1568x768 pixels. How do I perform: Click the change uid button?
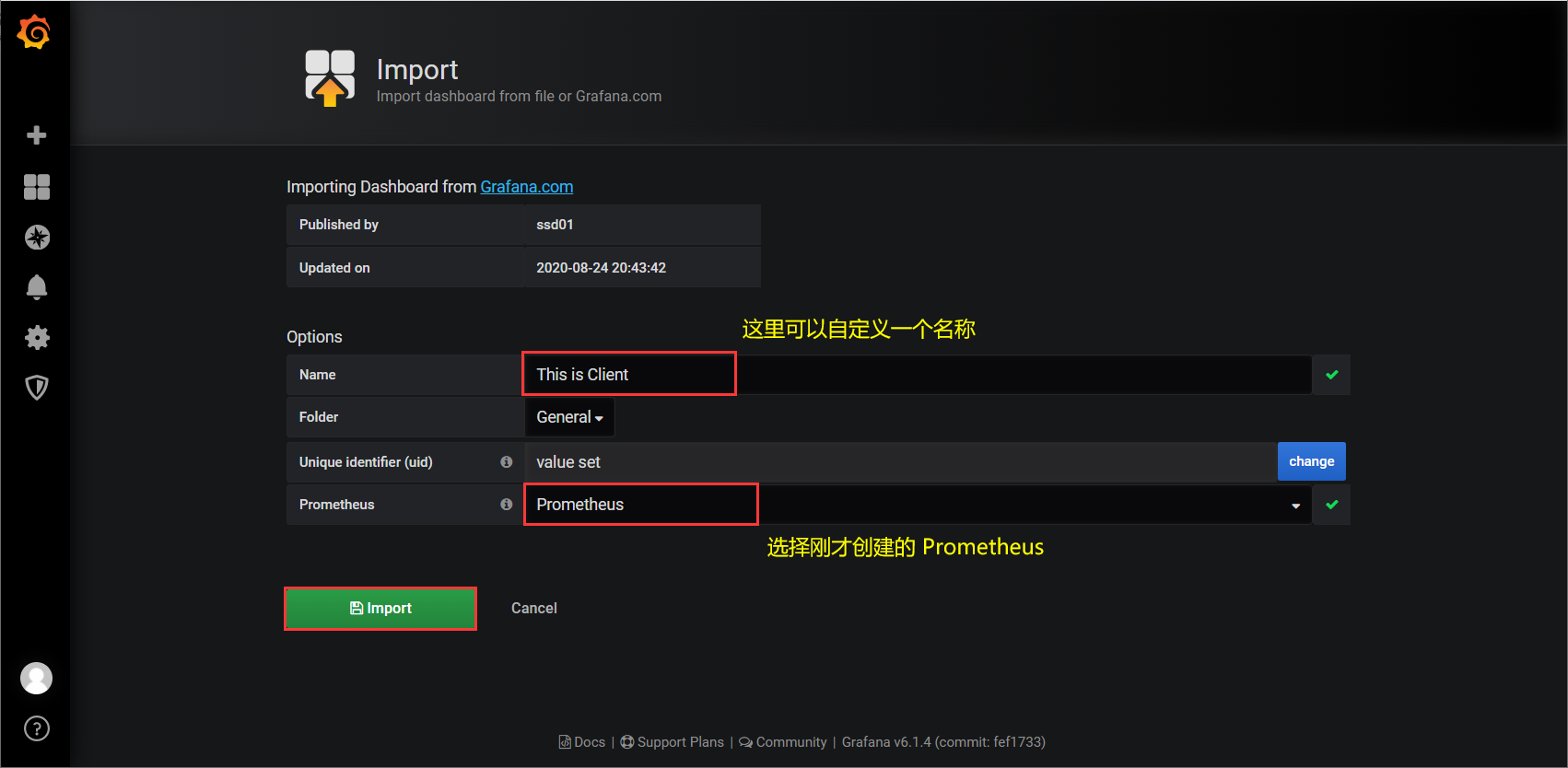(x=1311, y=461)
